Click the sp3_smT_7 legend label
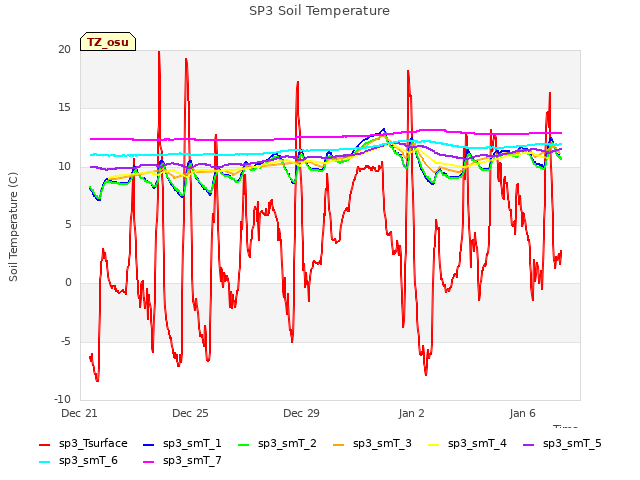The width and height of the screenshot is (640, 480). click(x=192, y=460)
